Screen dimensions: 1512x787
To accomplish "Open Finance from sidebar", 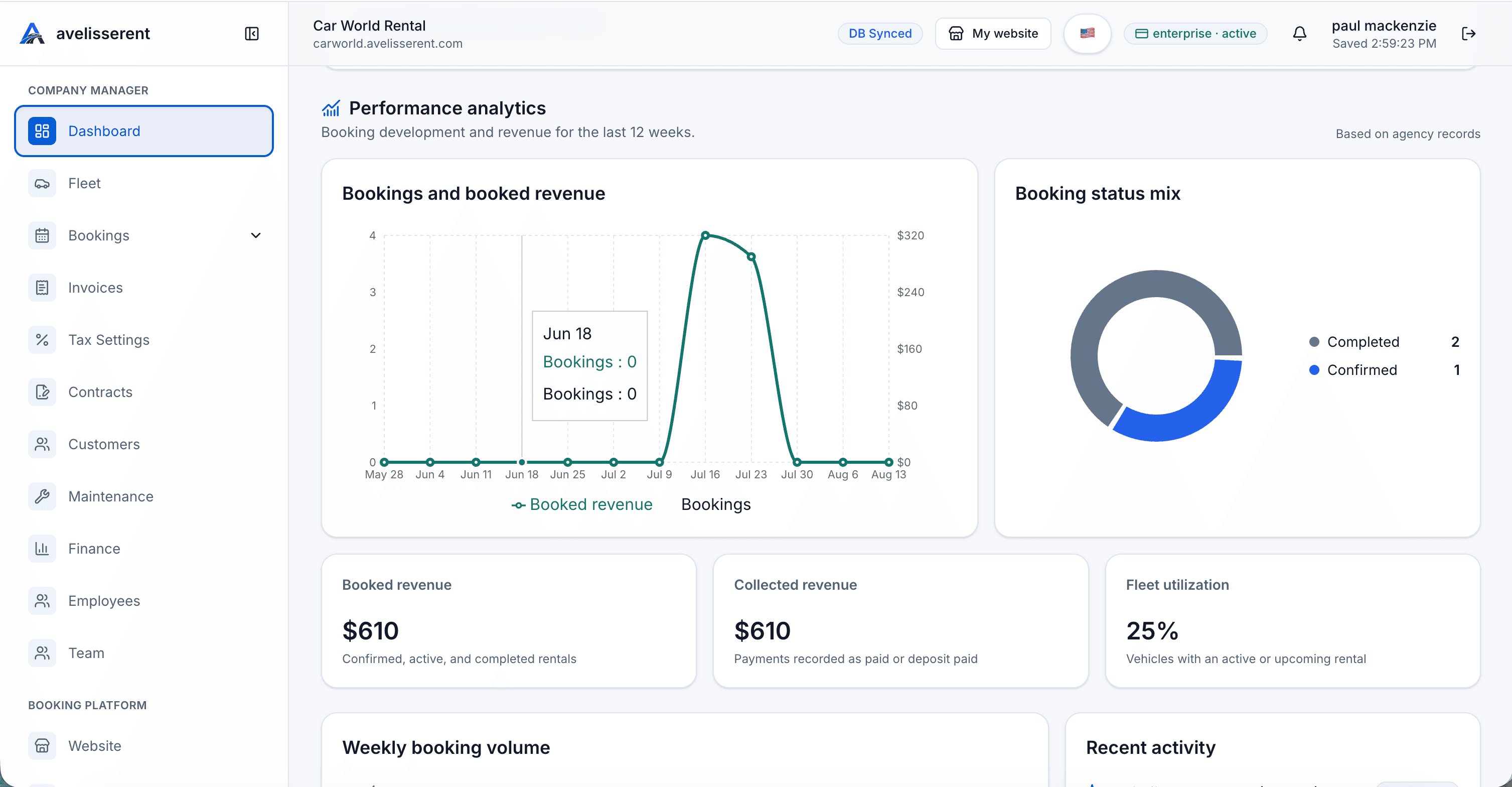I will pos(144,549).
